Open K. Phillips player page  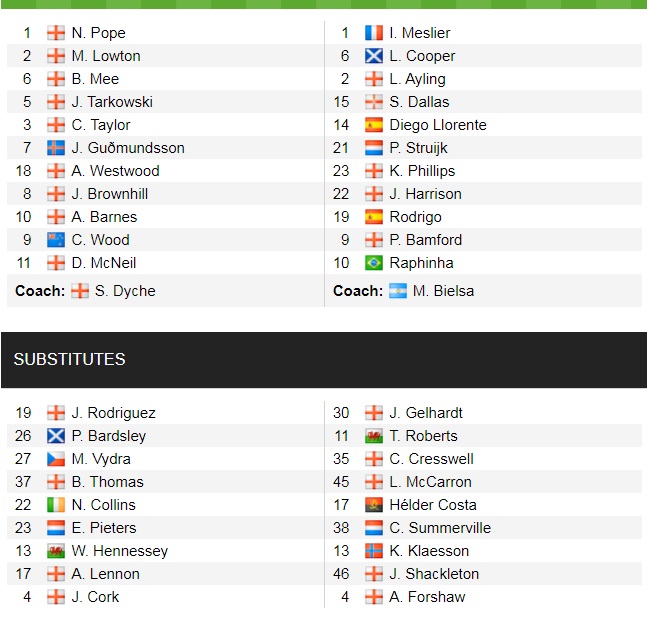422,171
